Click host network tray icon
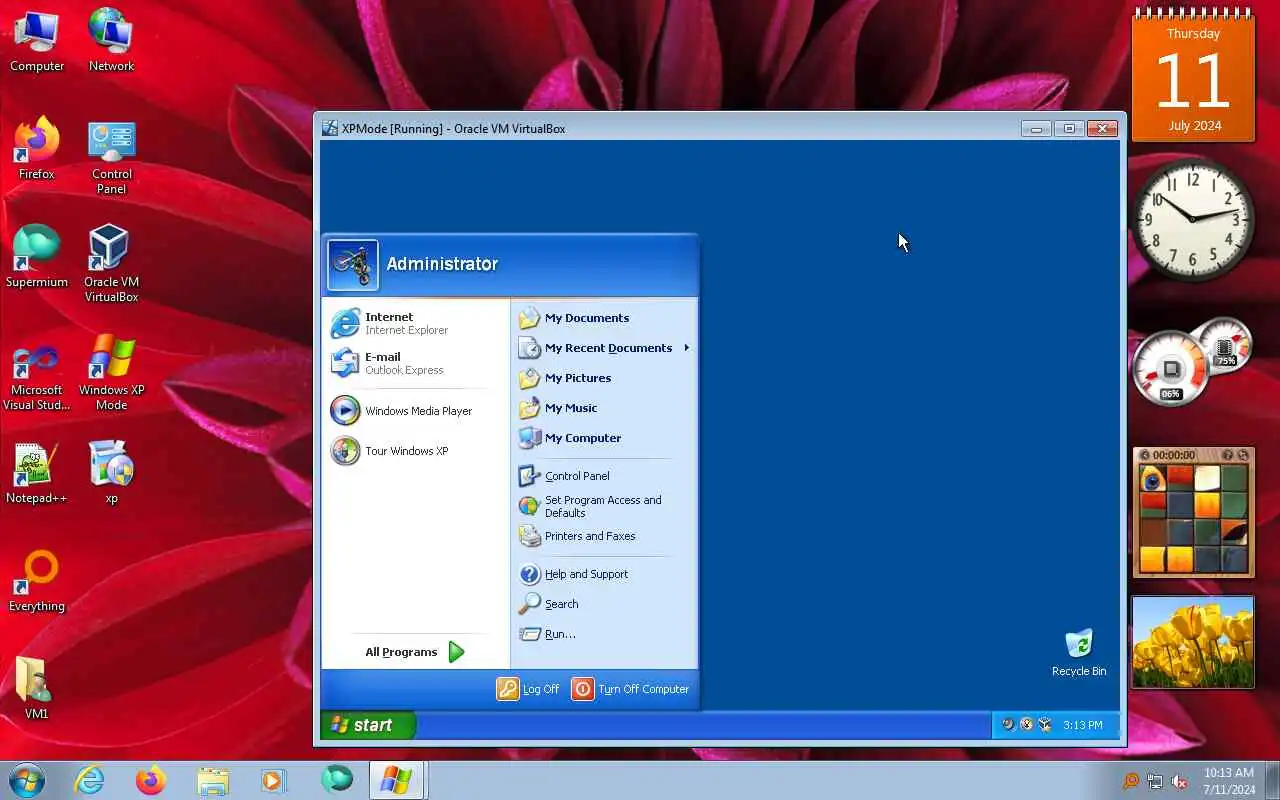Viewport: 1280px width, 800px height. [1155, 781]
